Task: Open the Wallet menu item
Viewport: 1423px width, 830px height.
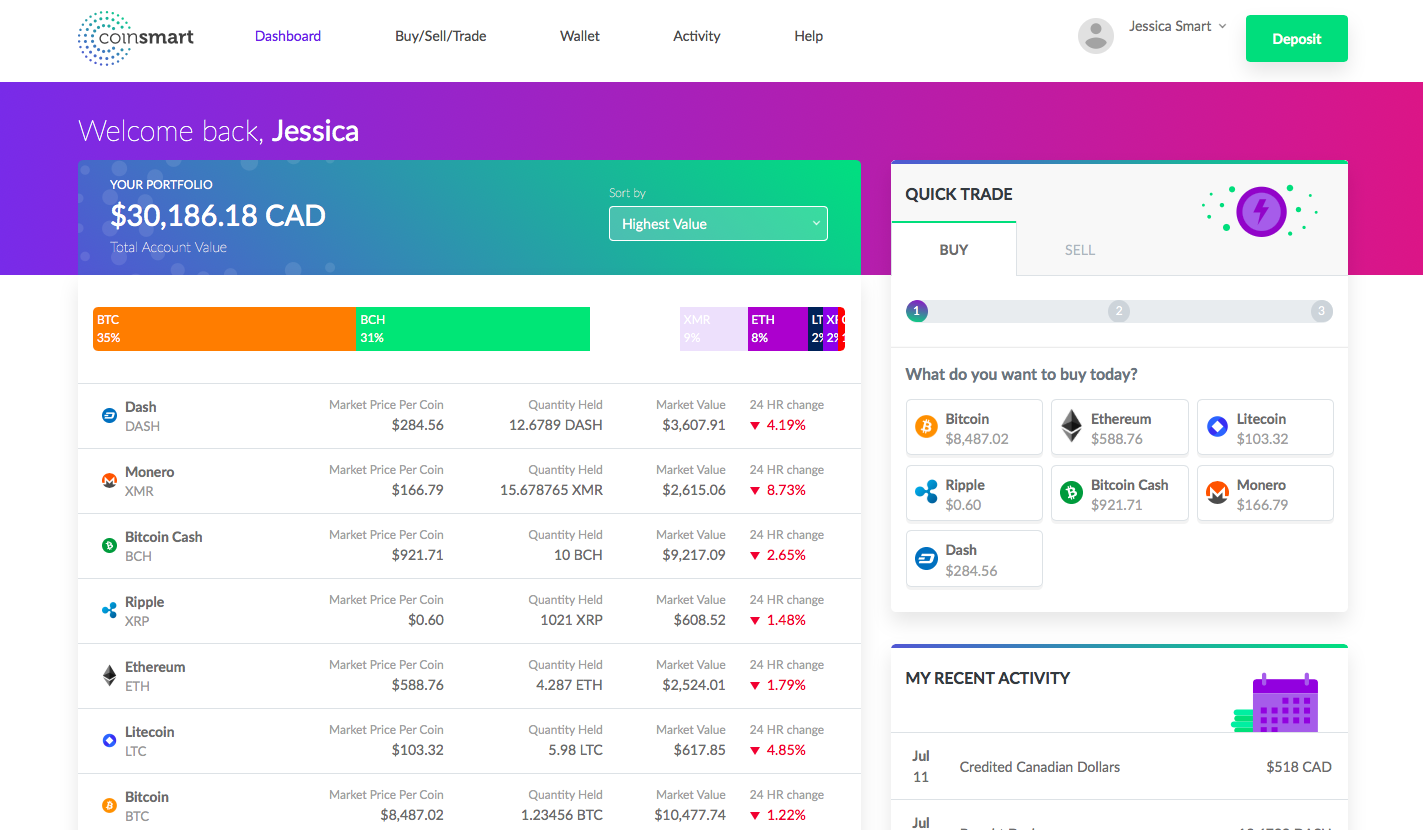Action: click(580, 36)
